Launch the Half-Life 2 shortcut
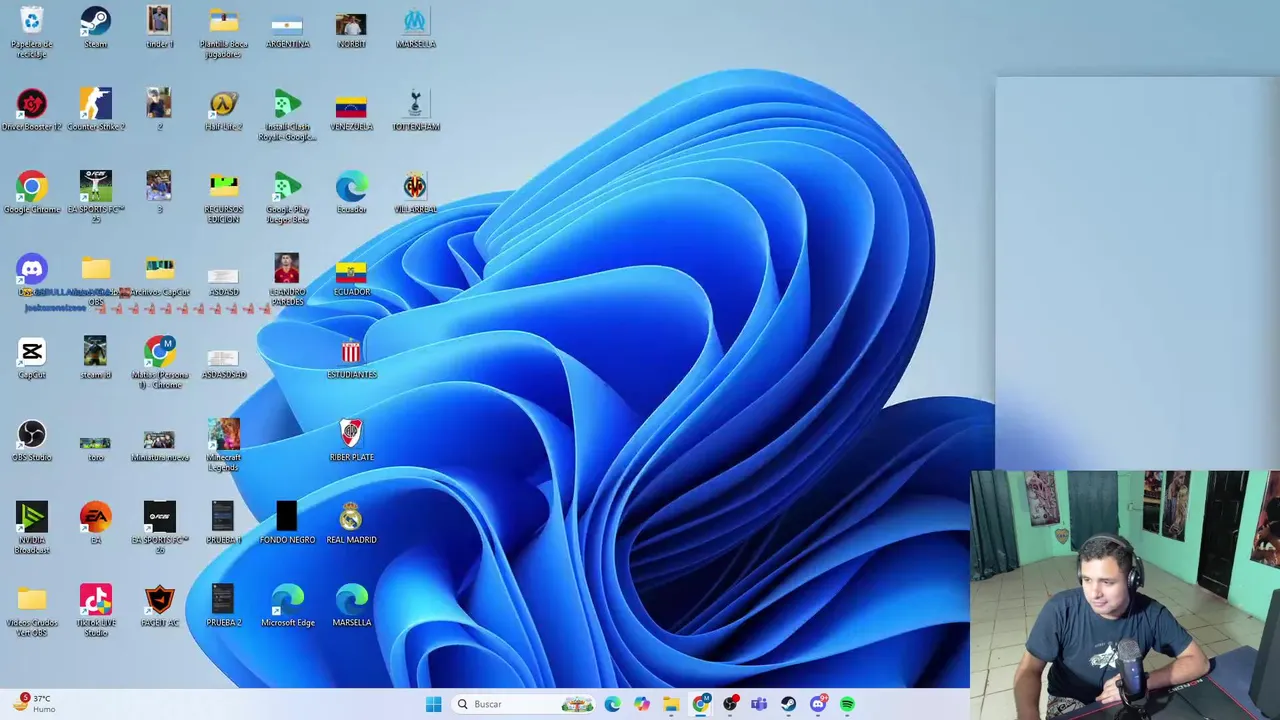 tap(223, 110)
